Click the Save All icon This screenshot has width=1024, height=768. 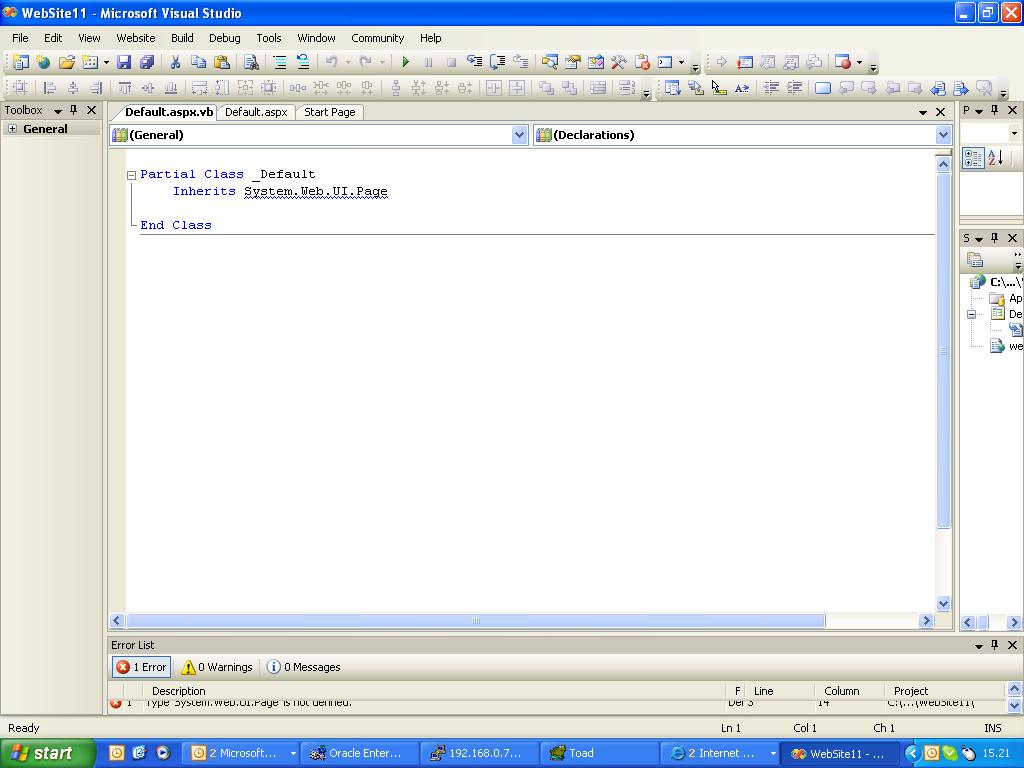[x=147, y=62]
